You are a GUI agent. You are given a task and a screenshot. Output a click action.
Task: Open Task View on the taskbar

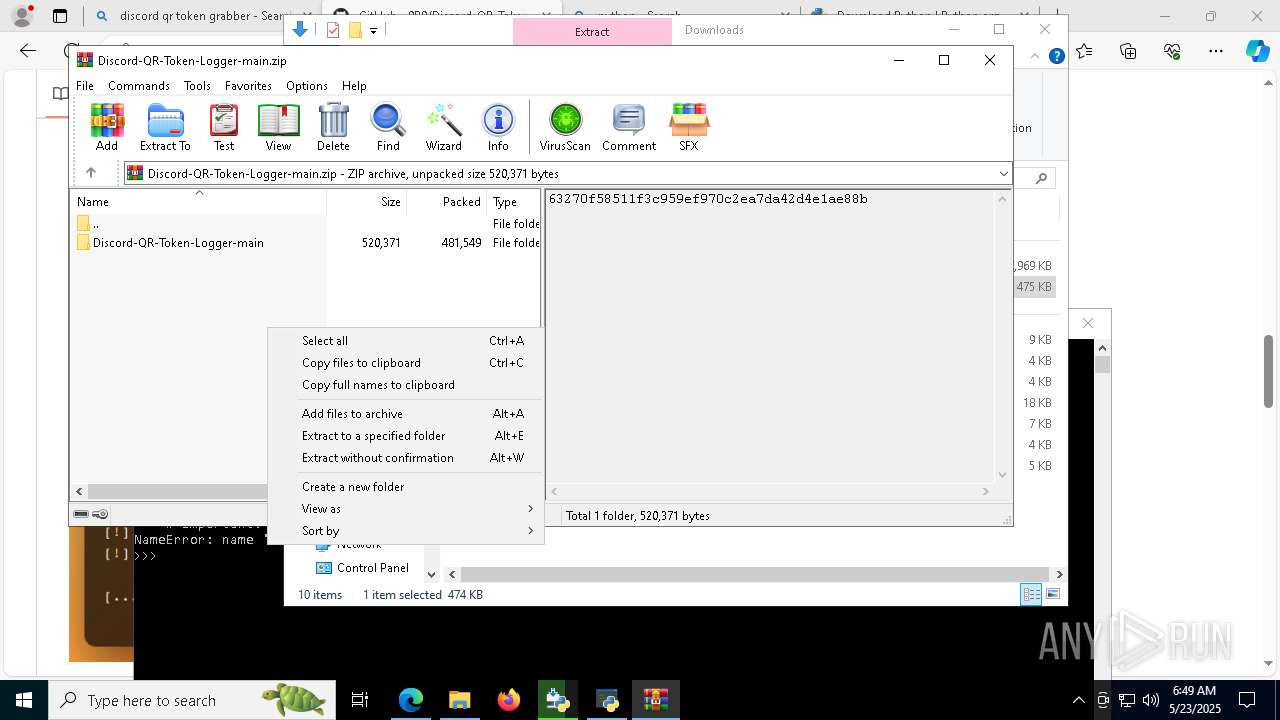tap(360, 700)
